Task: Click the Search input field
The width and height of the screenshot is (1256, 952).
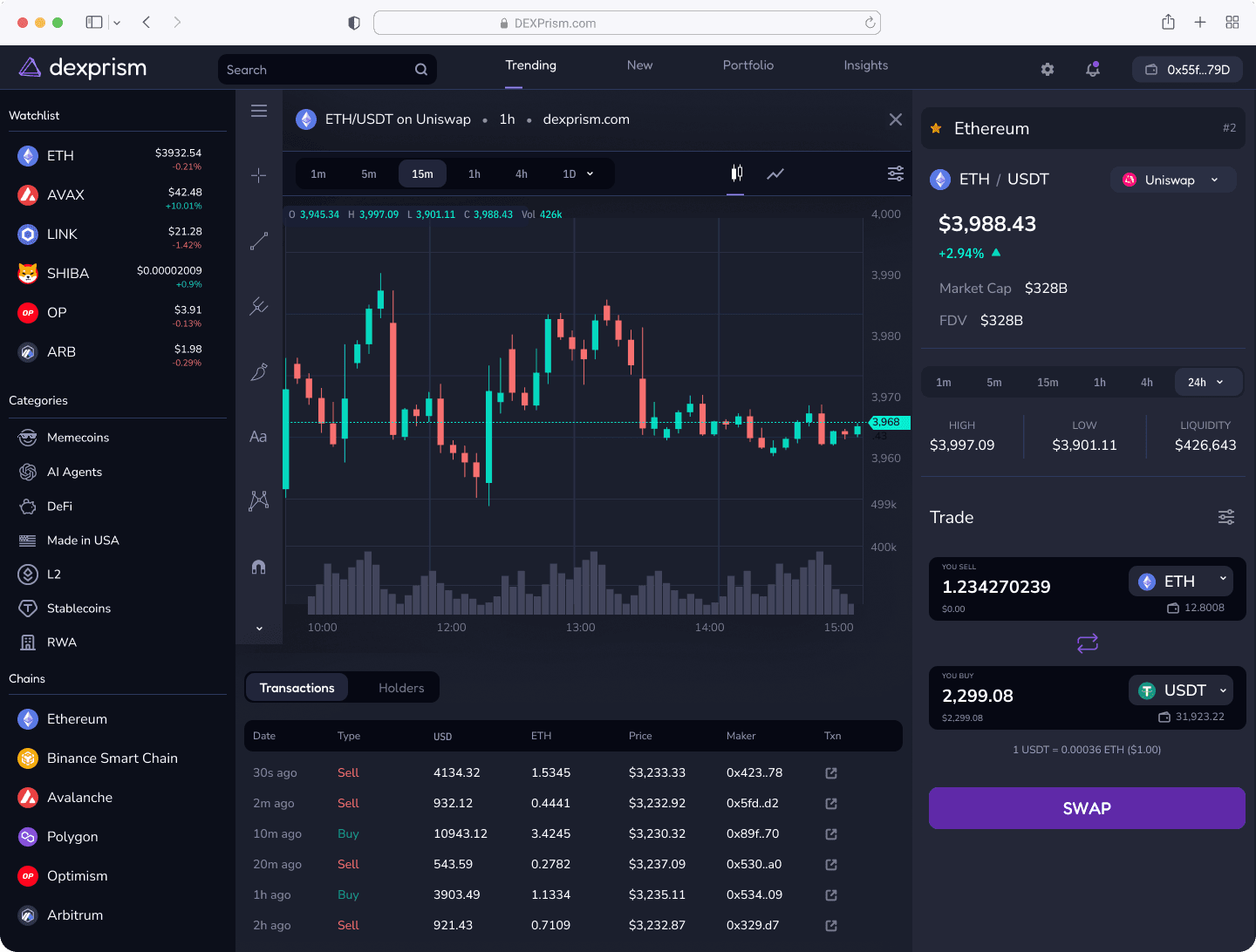Action: 327,70
